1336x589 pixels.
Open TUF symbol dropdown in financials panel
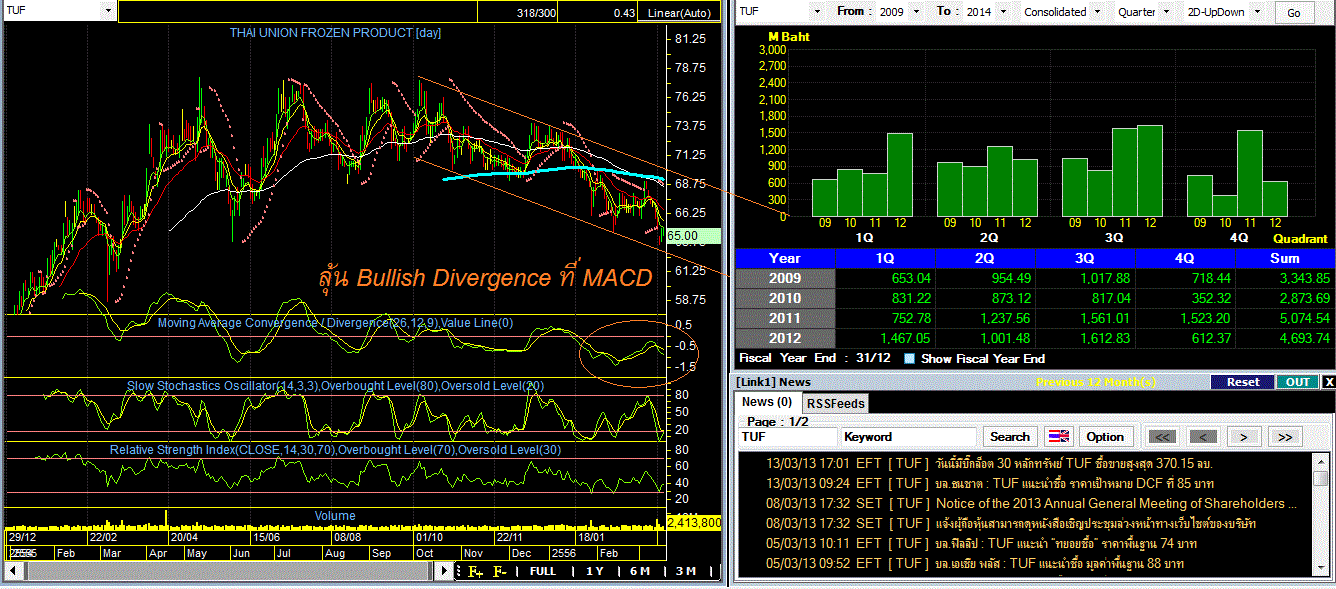click(x=817, y=12)
